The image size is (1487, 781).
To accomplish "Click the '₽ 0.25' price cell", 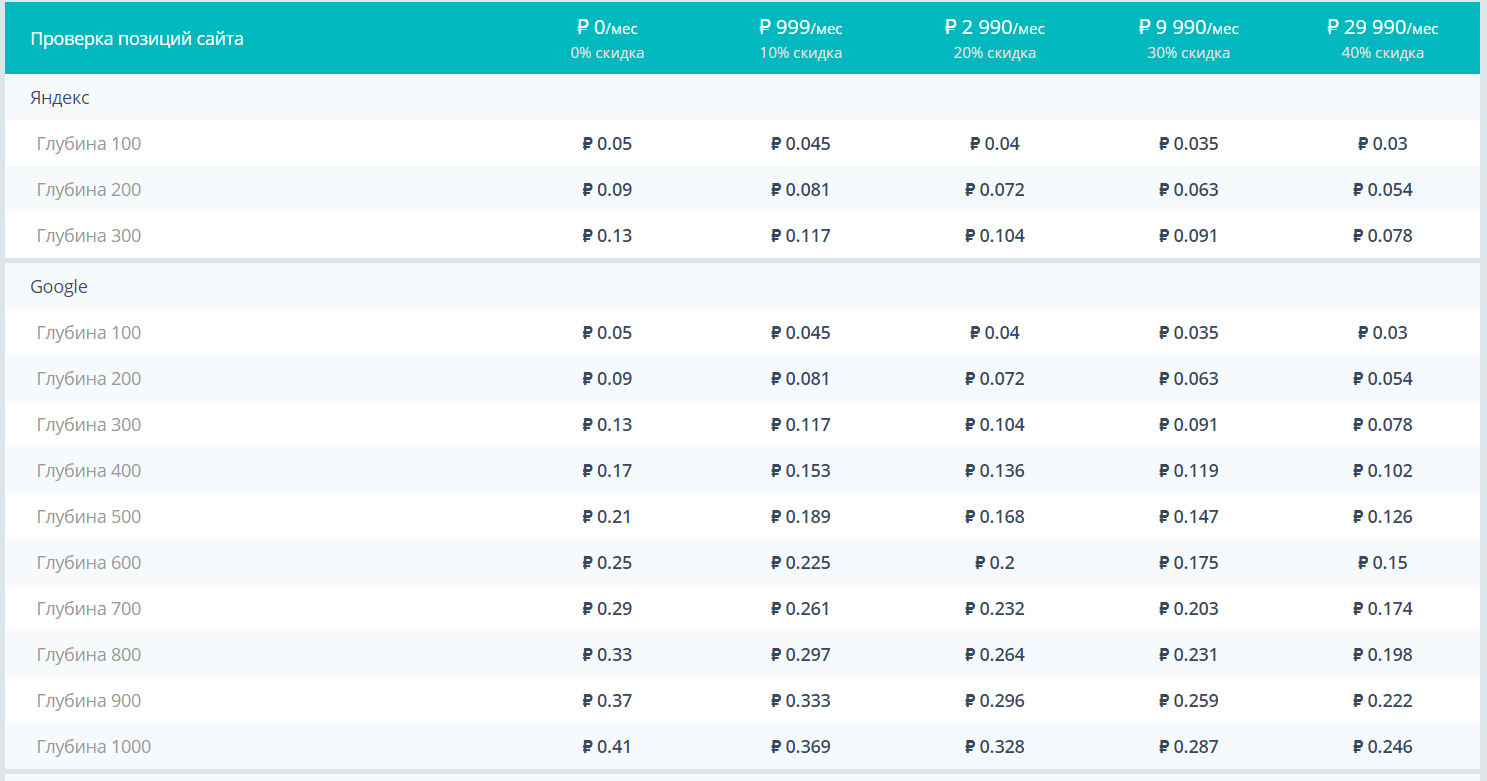I will pos(607,563).
